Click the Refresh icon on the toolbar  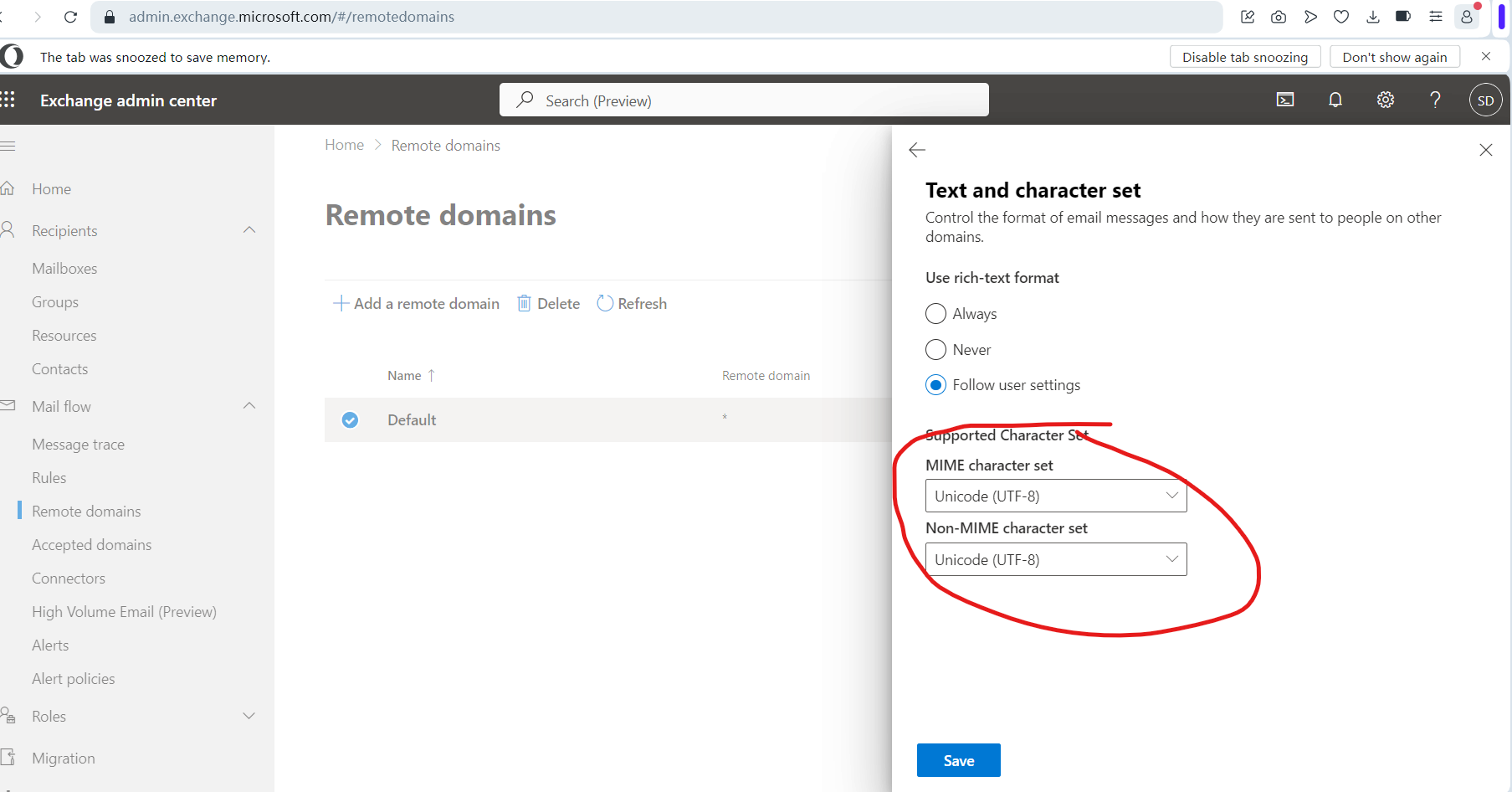tap(605, 302)
